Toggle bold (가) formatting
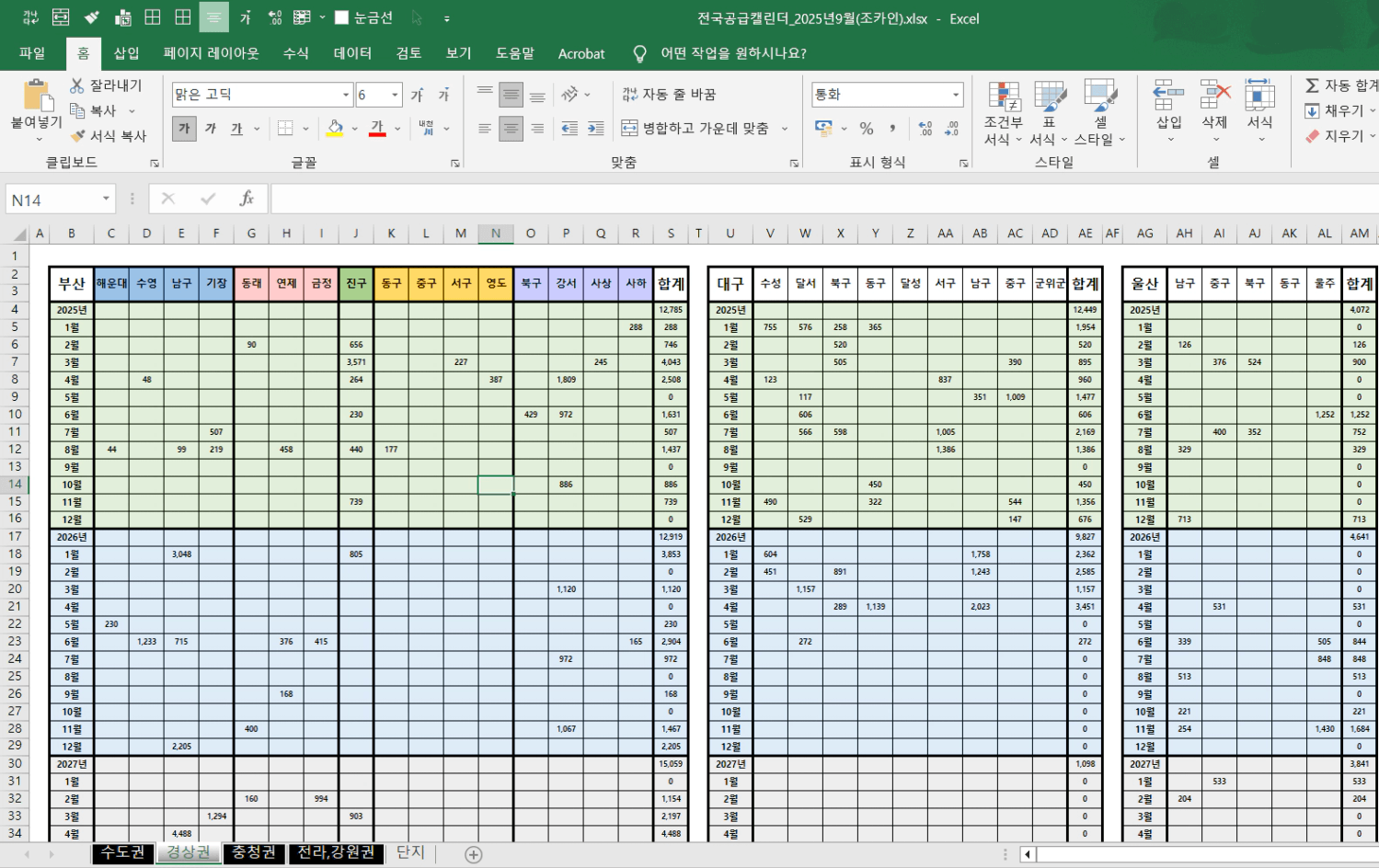 pos(184,129)
